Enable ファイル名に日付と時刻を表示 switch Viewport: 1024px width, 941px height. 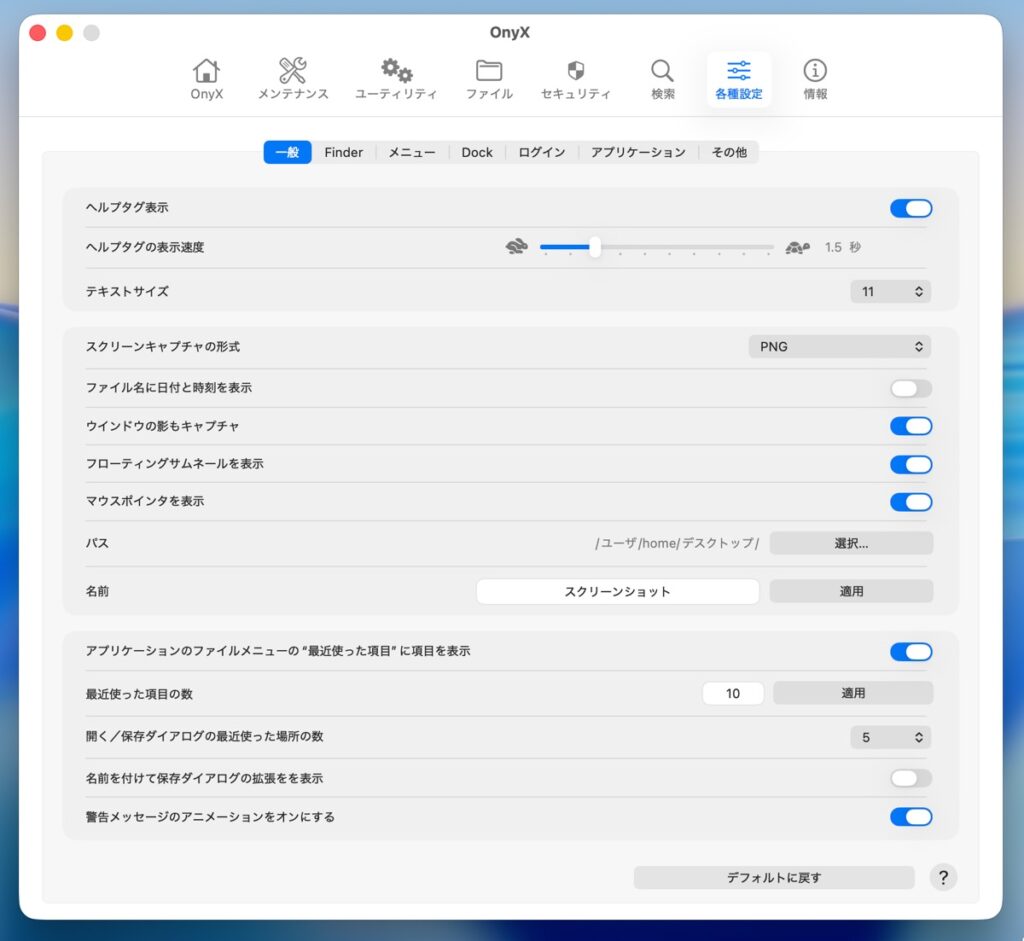click(910, 388)
